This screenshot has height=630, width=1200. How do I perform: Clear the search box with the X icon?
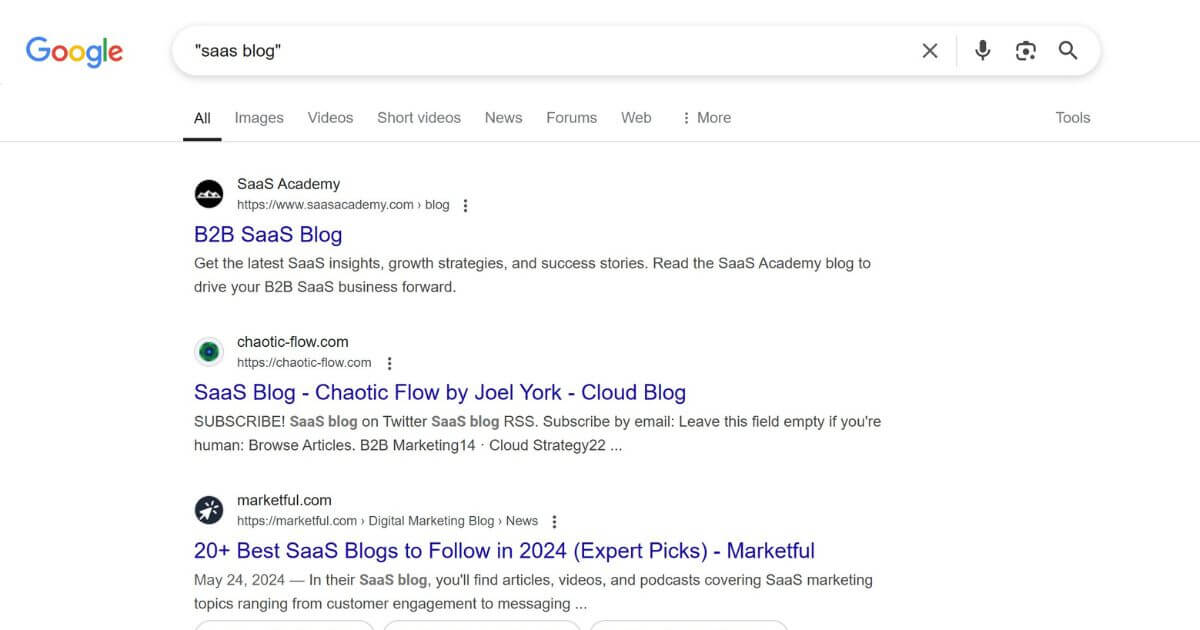pos(930,51)
